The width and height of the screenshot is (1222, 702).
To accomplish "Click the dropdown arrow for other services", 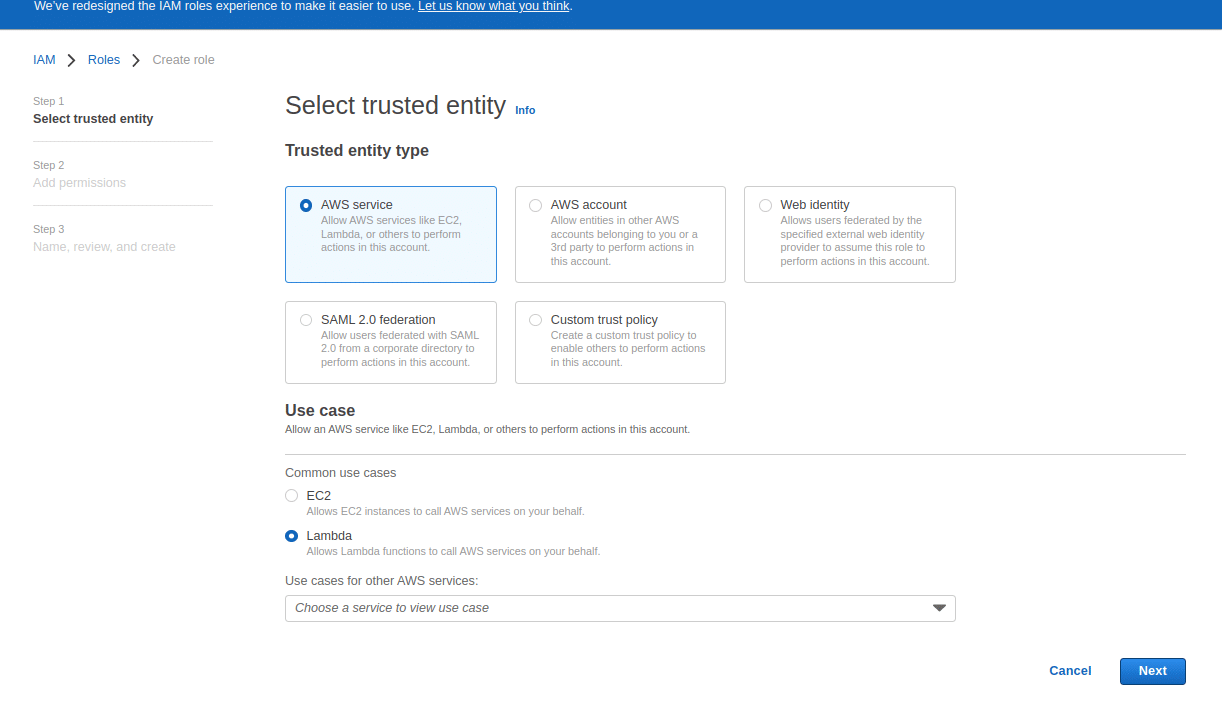I will pyautogui.click(x=938, y=608).
